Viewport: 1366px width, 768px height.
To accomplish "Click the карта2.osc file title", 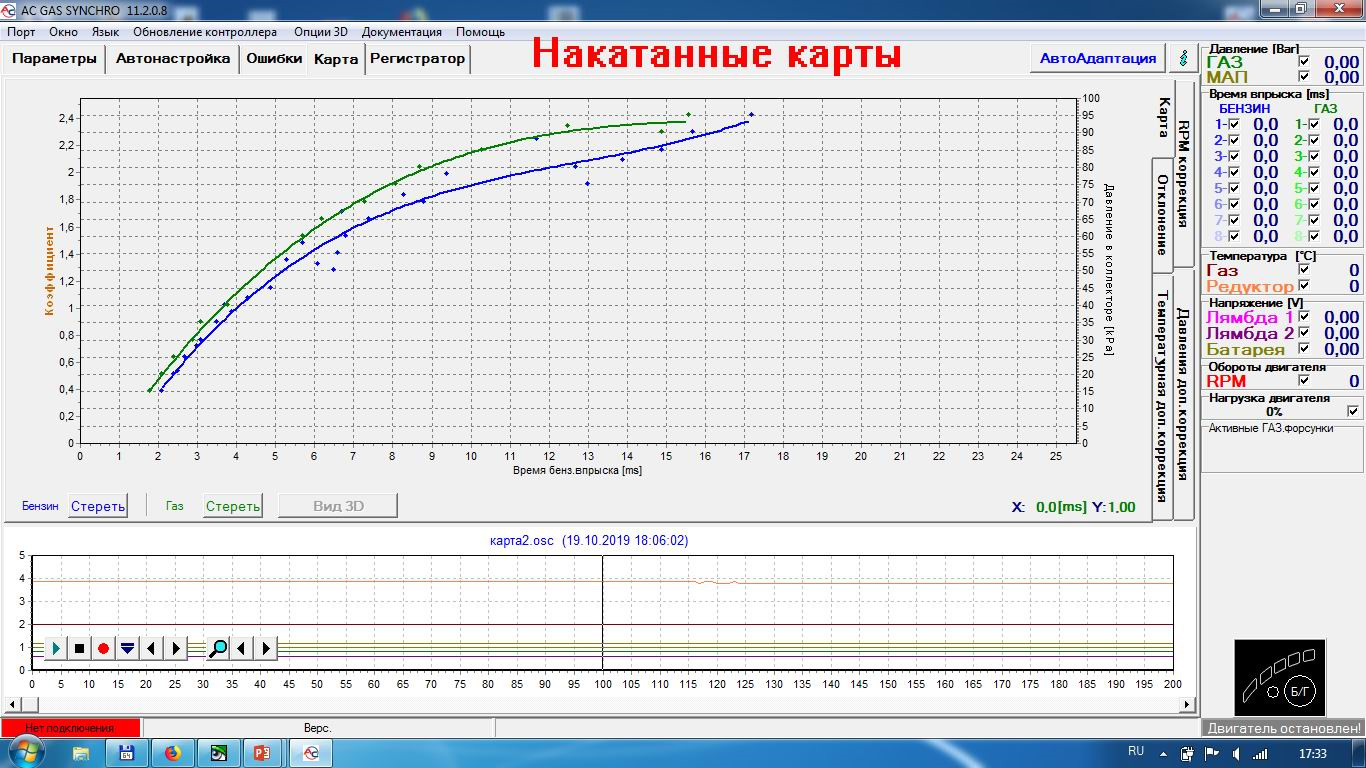I will [589, 540].
